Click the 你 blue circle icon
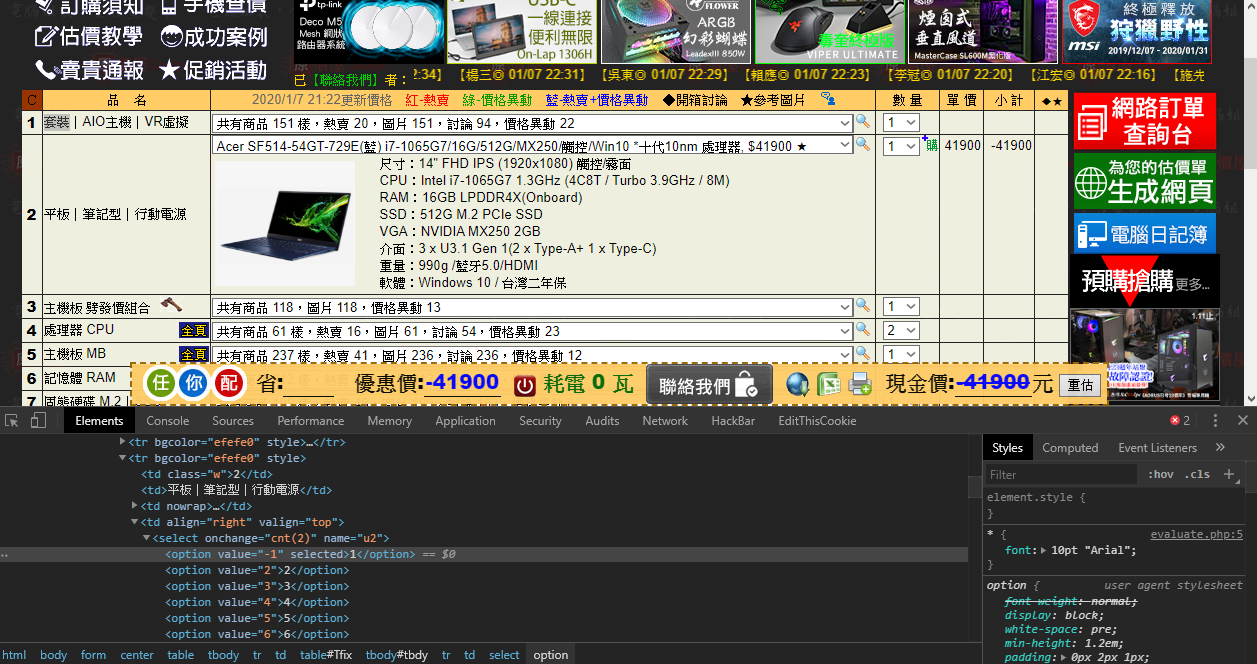This screenshot has height=664, width=1257. tap(194, 383)
